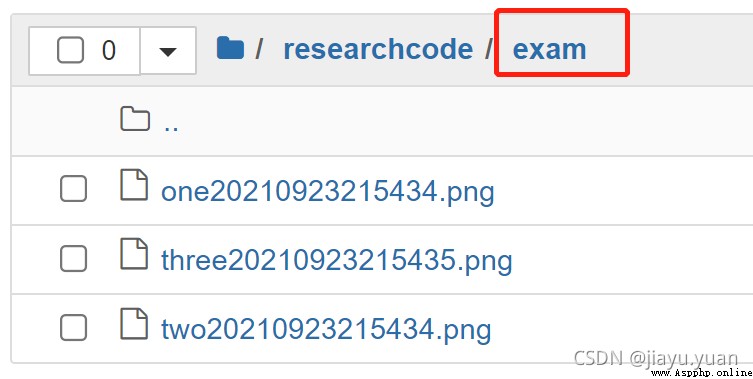Navigate to the researchcode breadcrumb folder
This screenshot has height=379, width=753.
coord(378,49)
